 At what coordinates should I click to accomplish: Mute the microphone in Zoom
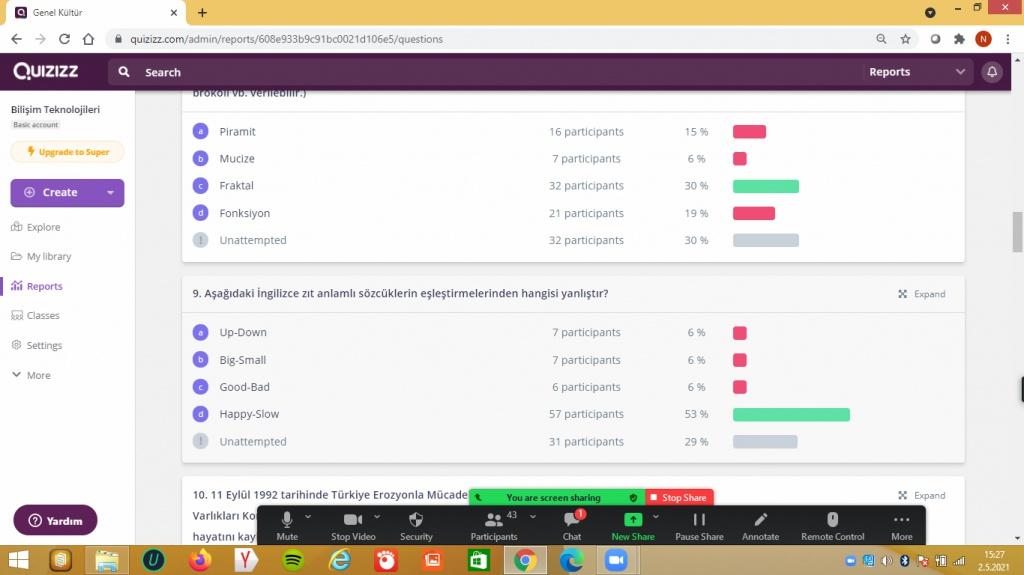coord(287,520)
